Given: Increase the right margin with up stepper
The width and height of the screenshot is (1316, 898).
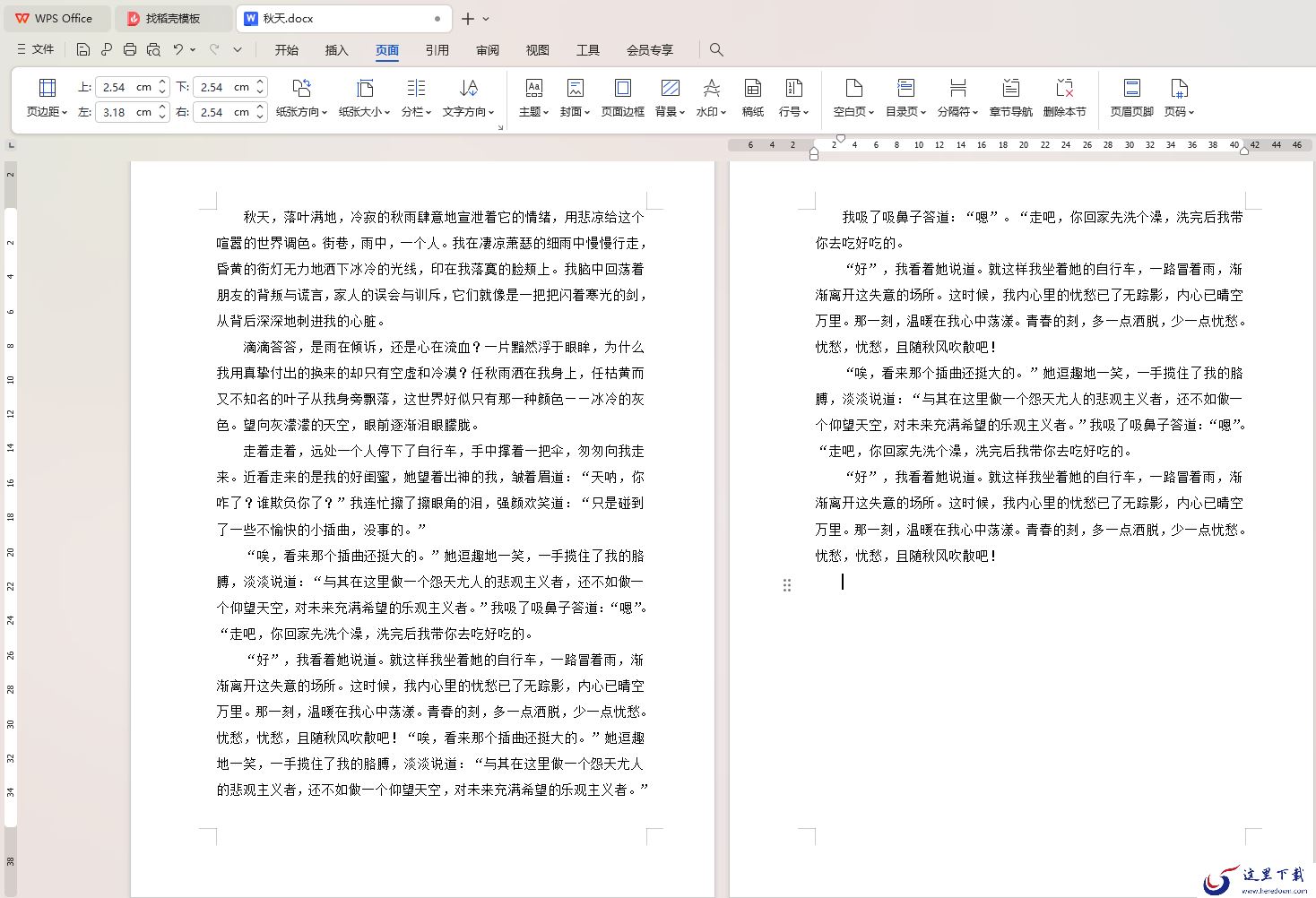Looking at the screenshot, I should tap(260, 107).
